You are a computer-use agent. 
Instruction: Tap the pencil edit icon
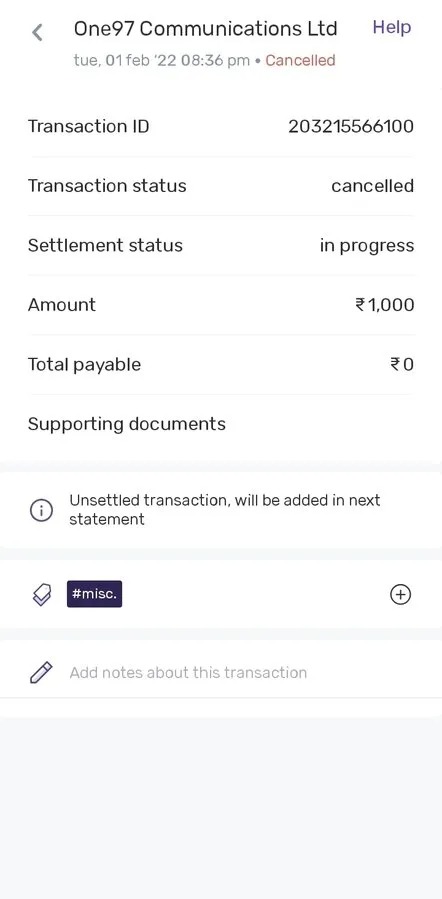coord(41,673)
